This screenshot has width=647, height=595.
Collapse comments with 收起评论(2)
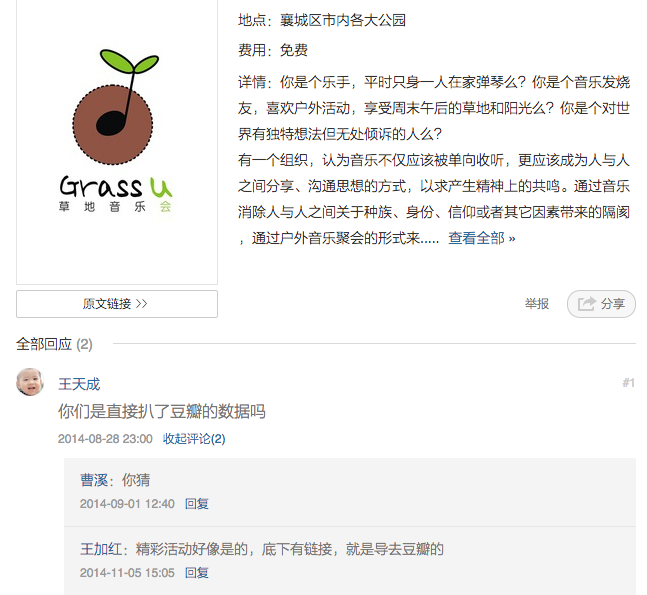pos(194,439)
